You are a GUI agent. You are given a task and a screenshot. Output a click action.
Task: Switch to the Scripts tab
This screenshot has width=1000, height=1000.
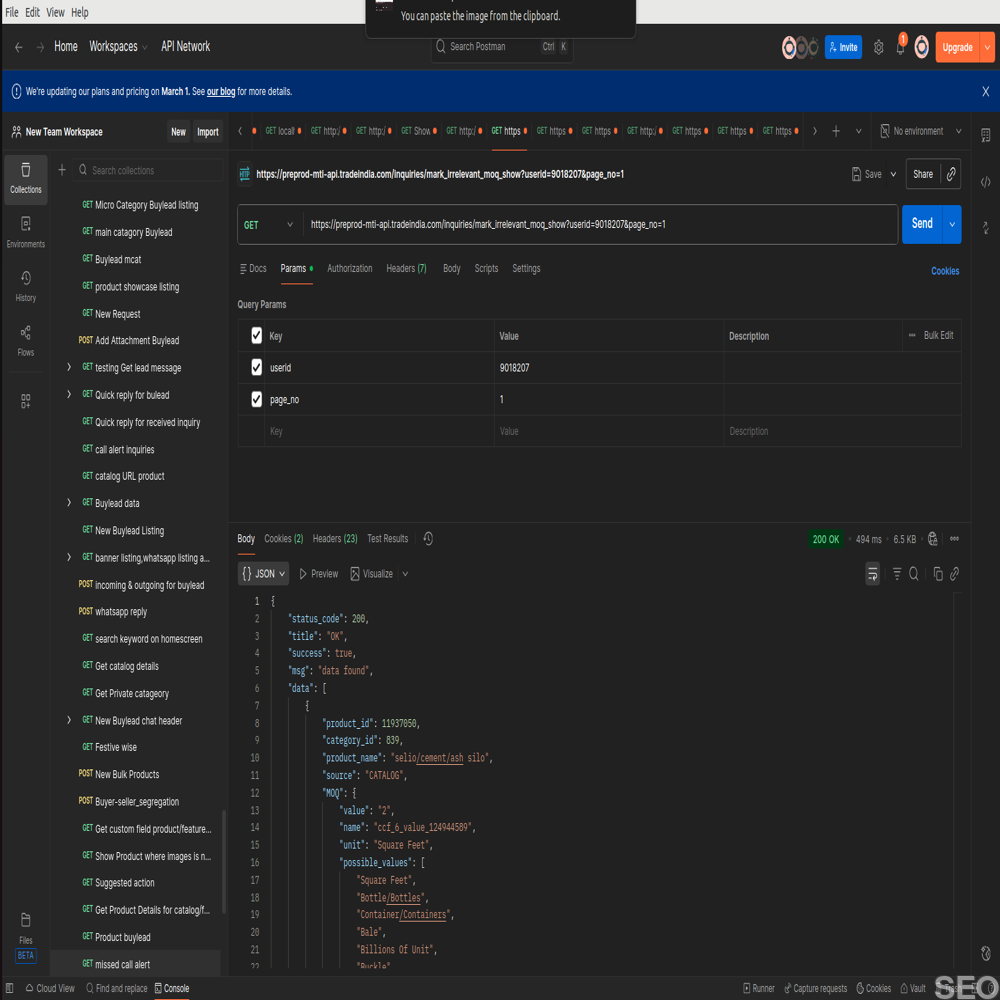coord(486,268)
